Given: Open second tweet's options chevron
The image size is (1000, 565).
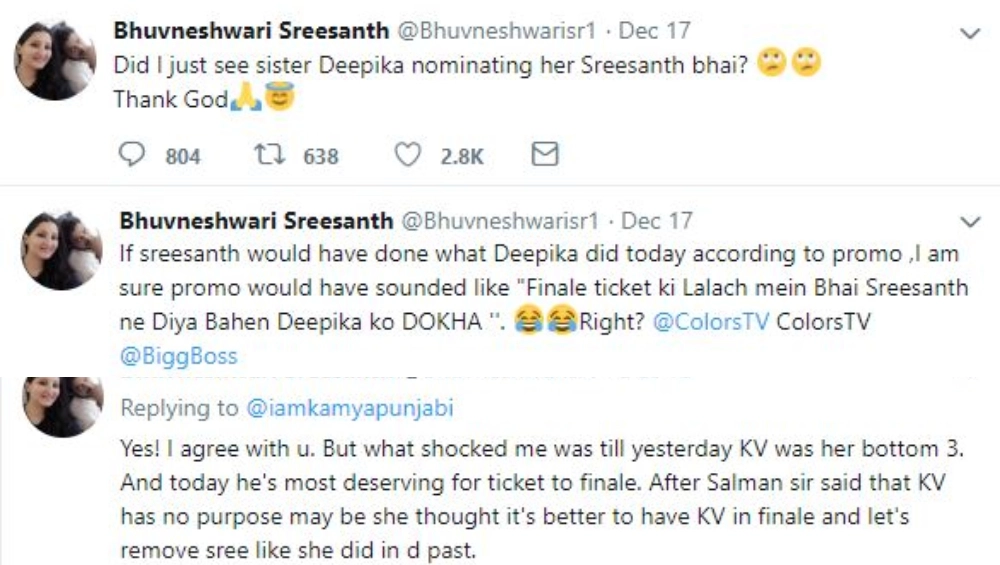Looking at the screenshot, I should 969,220.
